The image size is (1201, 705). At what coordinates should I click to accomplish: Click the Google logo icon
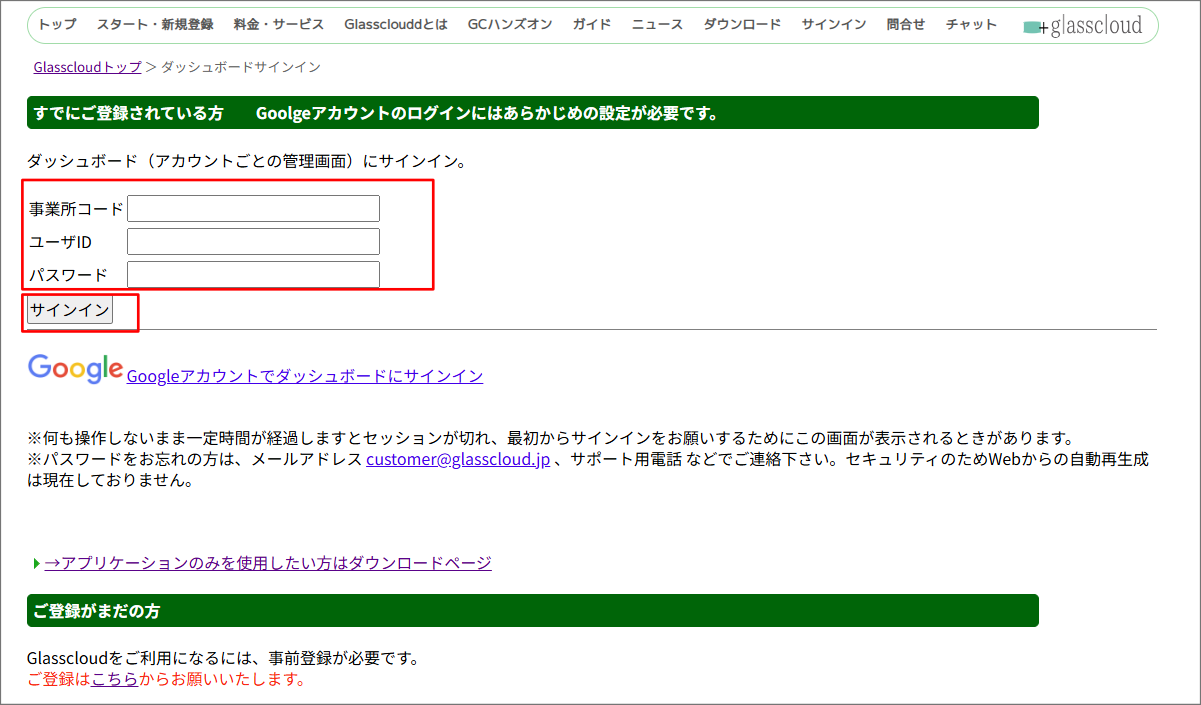74,369
